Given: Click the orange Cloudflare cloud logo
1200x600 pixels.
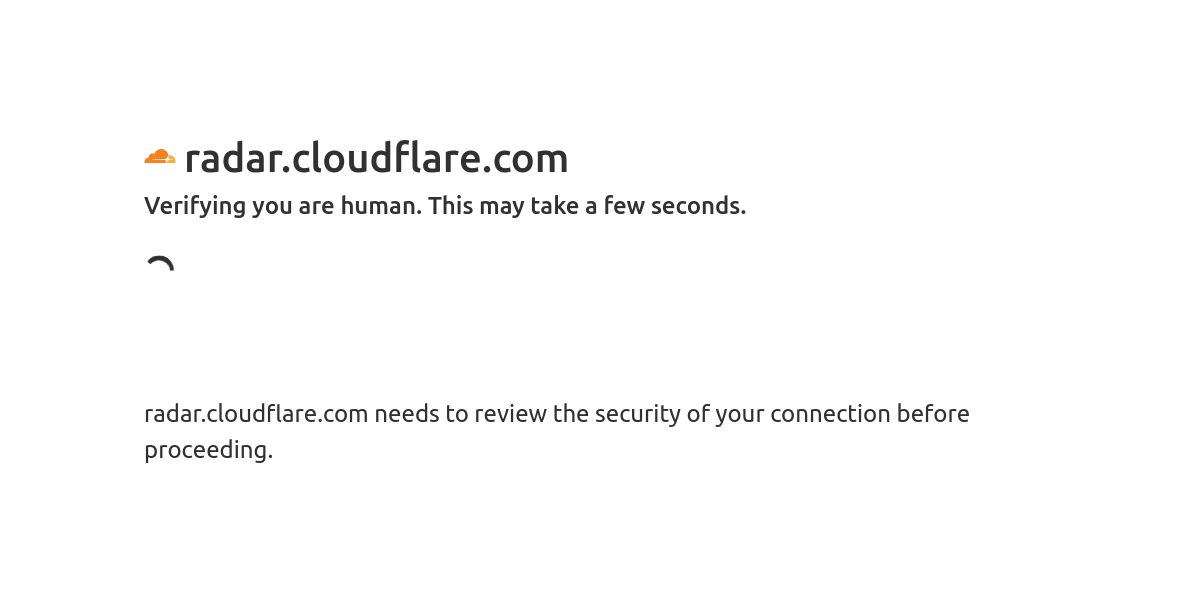Looking at the screenshot, I should 160,157.
